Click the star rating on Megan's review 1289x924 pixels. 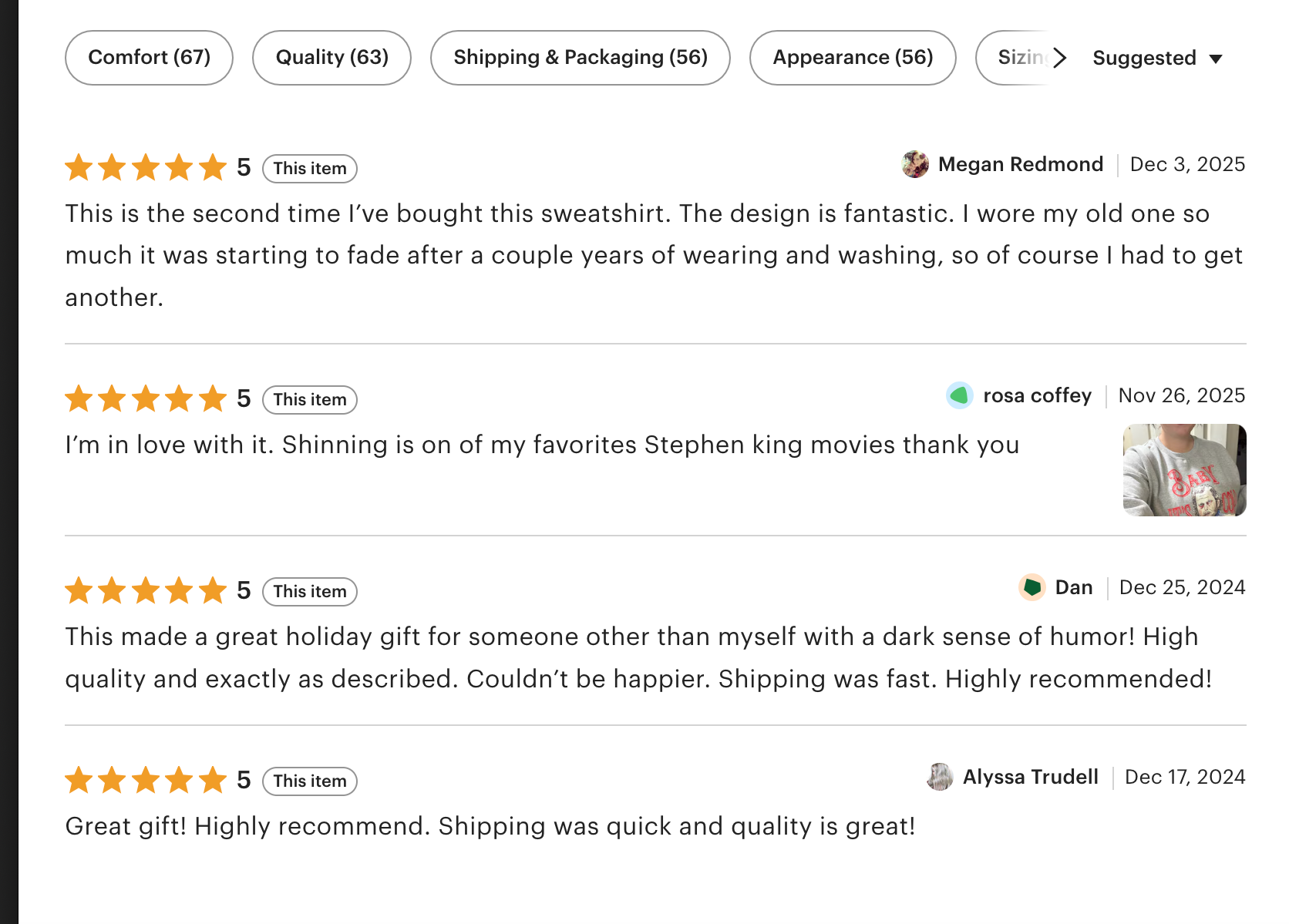click(146, 167)
